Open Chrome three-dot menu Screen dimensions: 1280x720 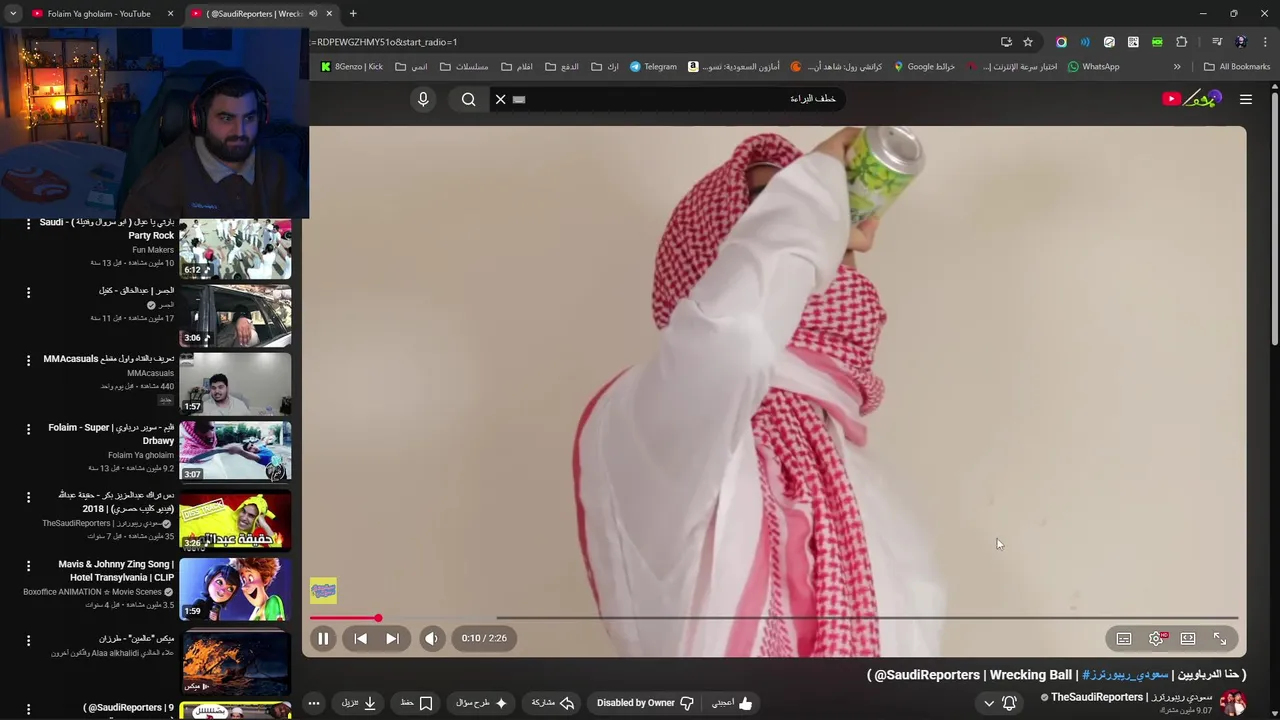coord(1265,42)
